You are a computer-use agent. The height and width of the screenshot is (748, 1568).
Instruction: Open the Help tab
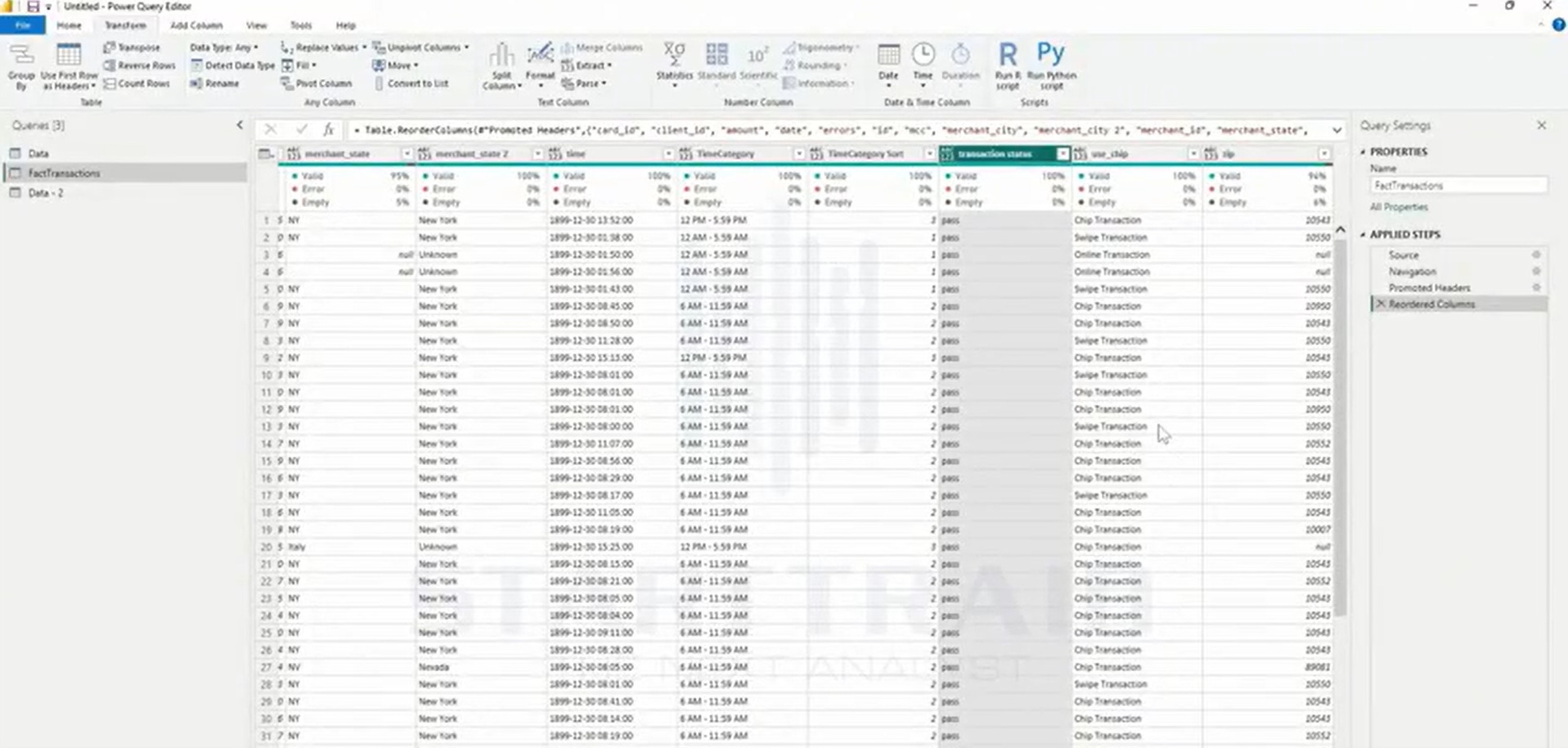point(346,25)
